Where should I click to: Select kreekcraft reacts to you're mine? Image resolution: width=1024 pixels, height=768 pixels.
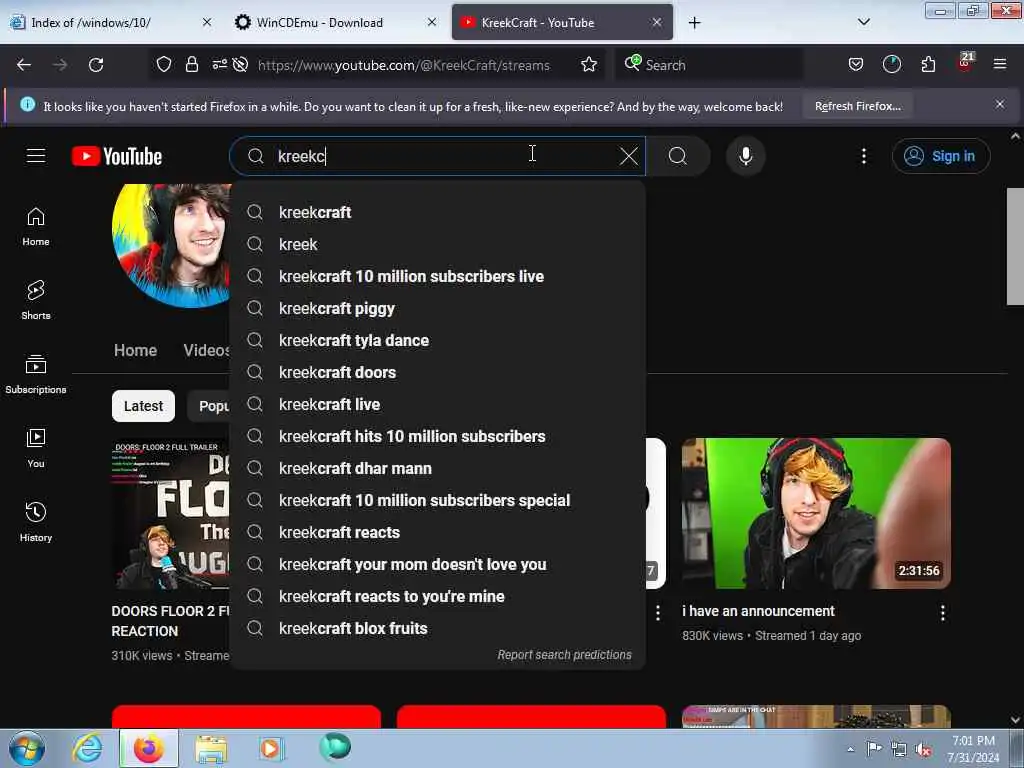click(x=438, y=596)
